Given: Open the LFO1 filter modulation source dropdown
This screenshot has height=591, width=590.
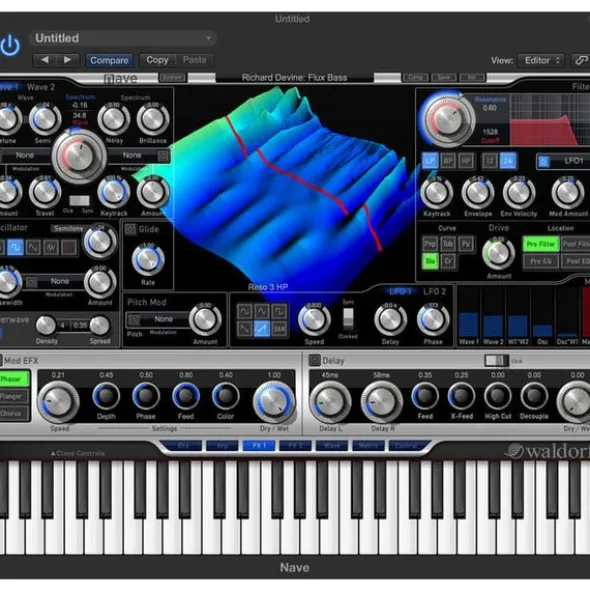Looking at the screenshot, I should click(x=563, y=161).
